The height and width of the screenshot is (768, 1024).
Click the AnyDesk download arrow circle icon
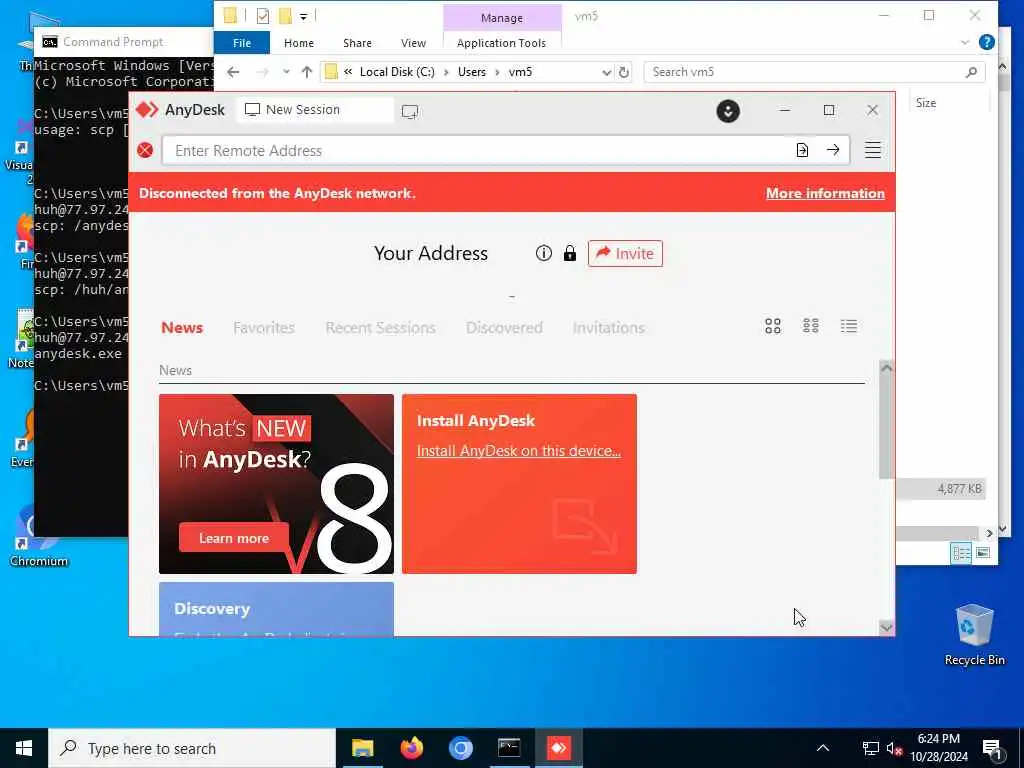click(x=728, y=111)
